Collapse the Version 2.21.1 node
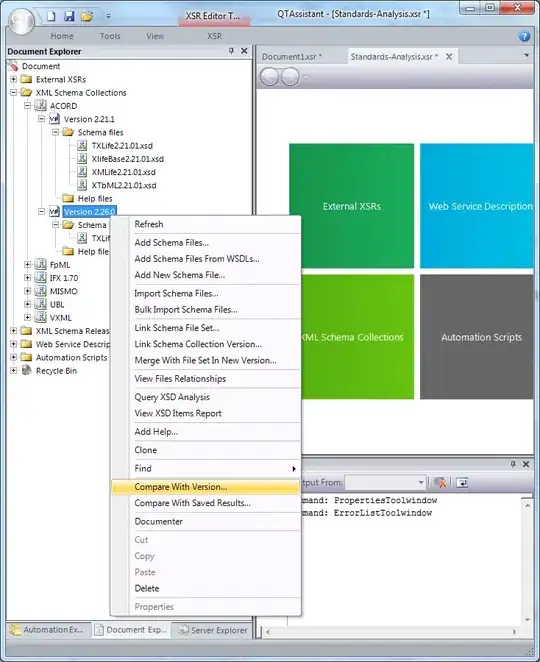Image resolution: width=540 pixels, height=662 pixels. point(41,119)
